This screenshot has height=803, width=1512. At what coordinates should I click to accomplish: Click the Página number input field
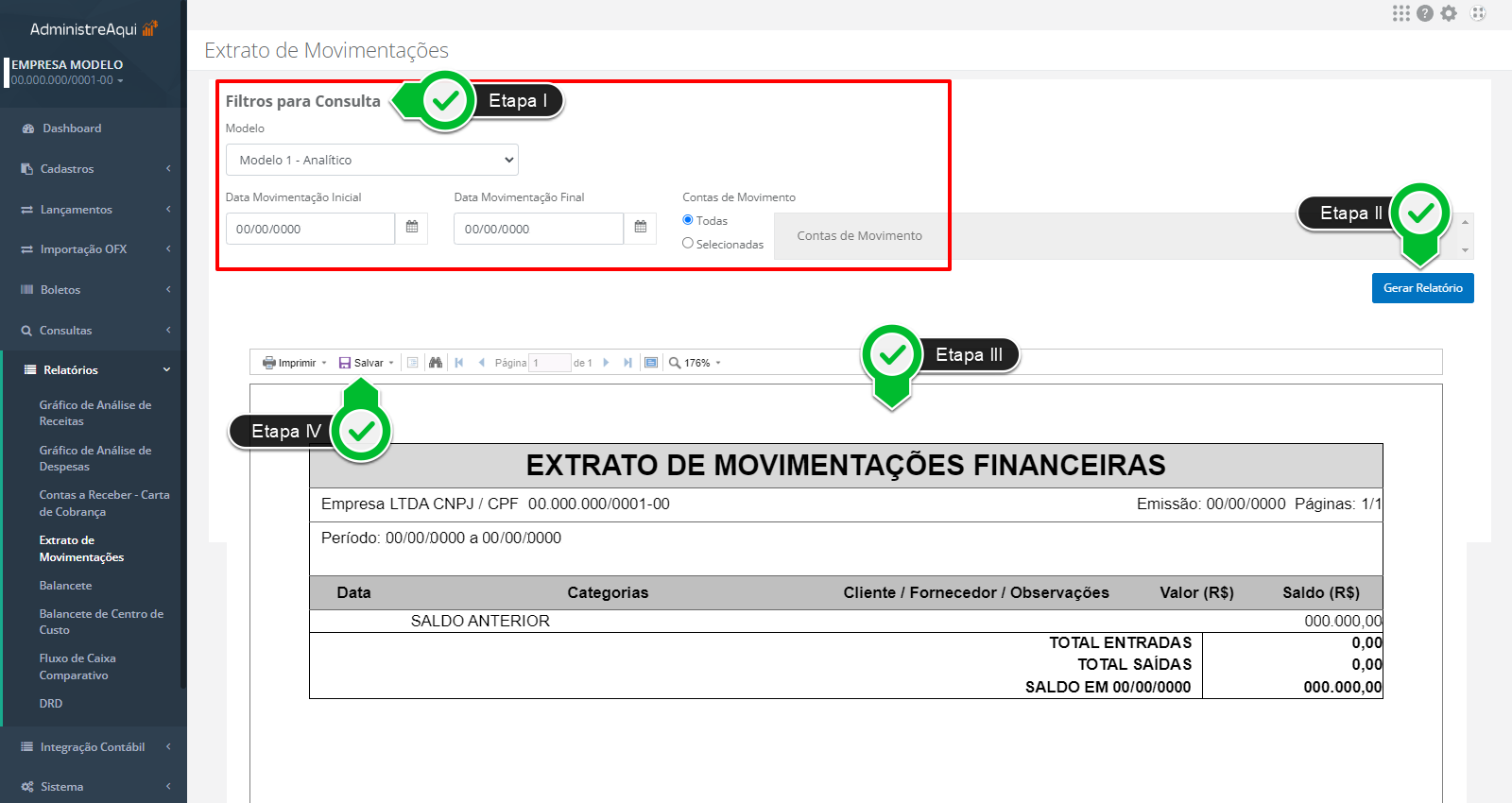coord(549,363)
